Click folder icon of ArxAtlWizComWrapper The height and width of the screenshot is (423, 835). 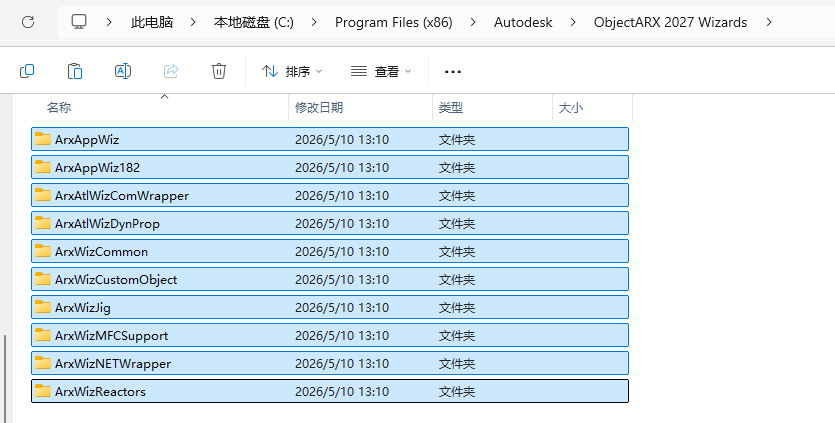coord(43,195)
